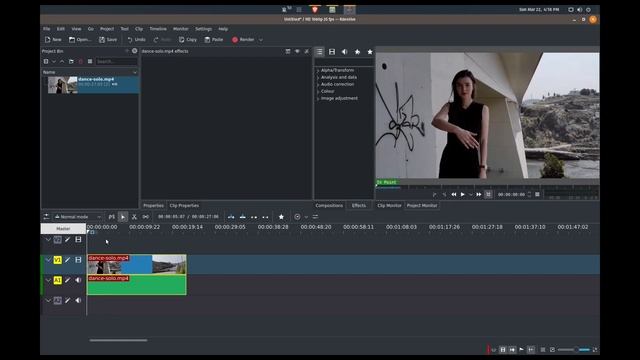
Task: Click the preview render circle icon
Action: pyautogui.click(x=297, y=217)
